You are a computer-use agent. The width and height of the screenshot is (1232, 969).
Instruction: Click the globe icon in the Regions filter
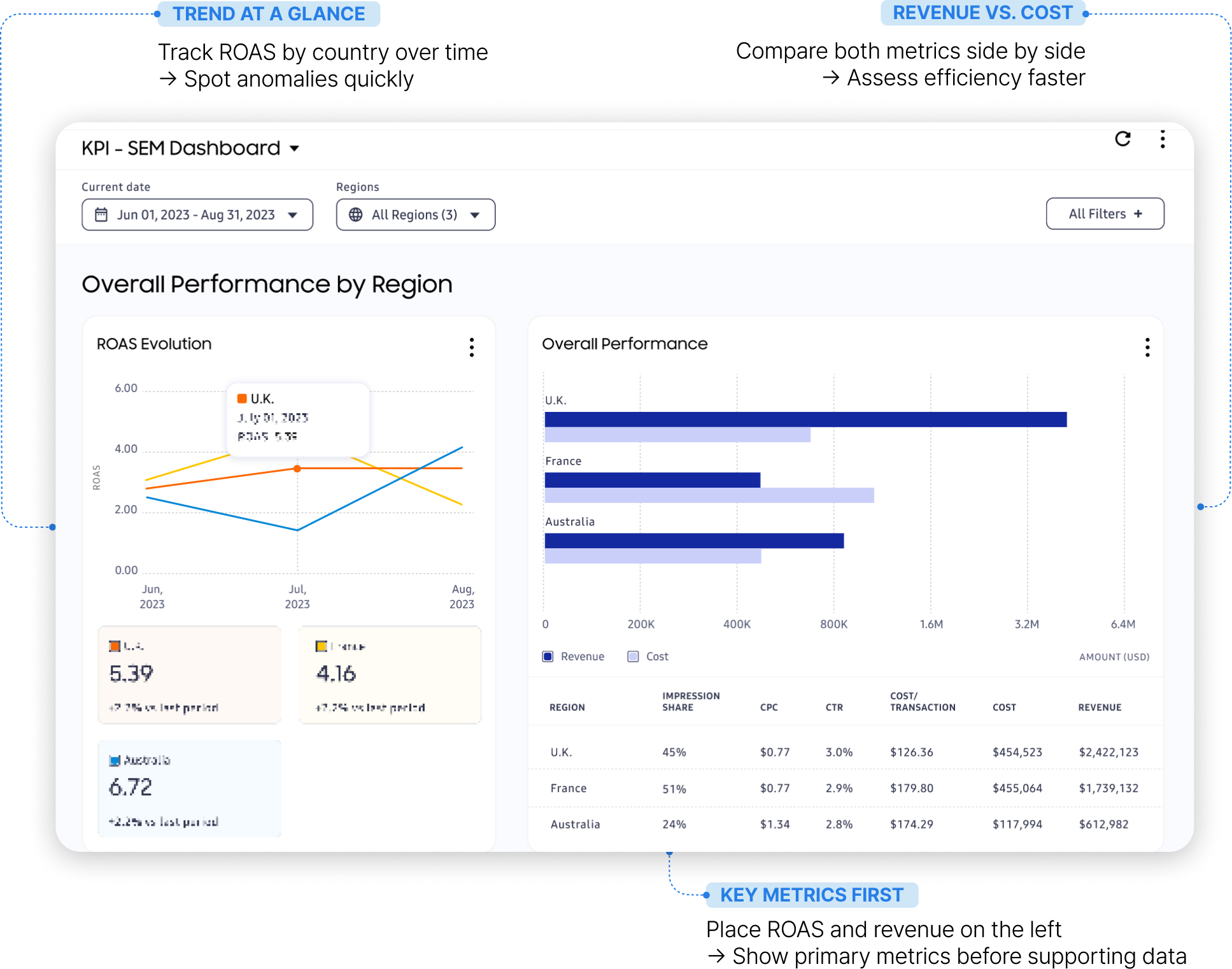pos(356,215)
